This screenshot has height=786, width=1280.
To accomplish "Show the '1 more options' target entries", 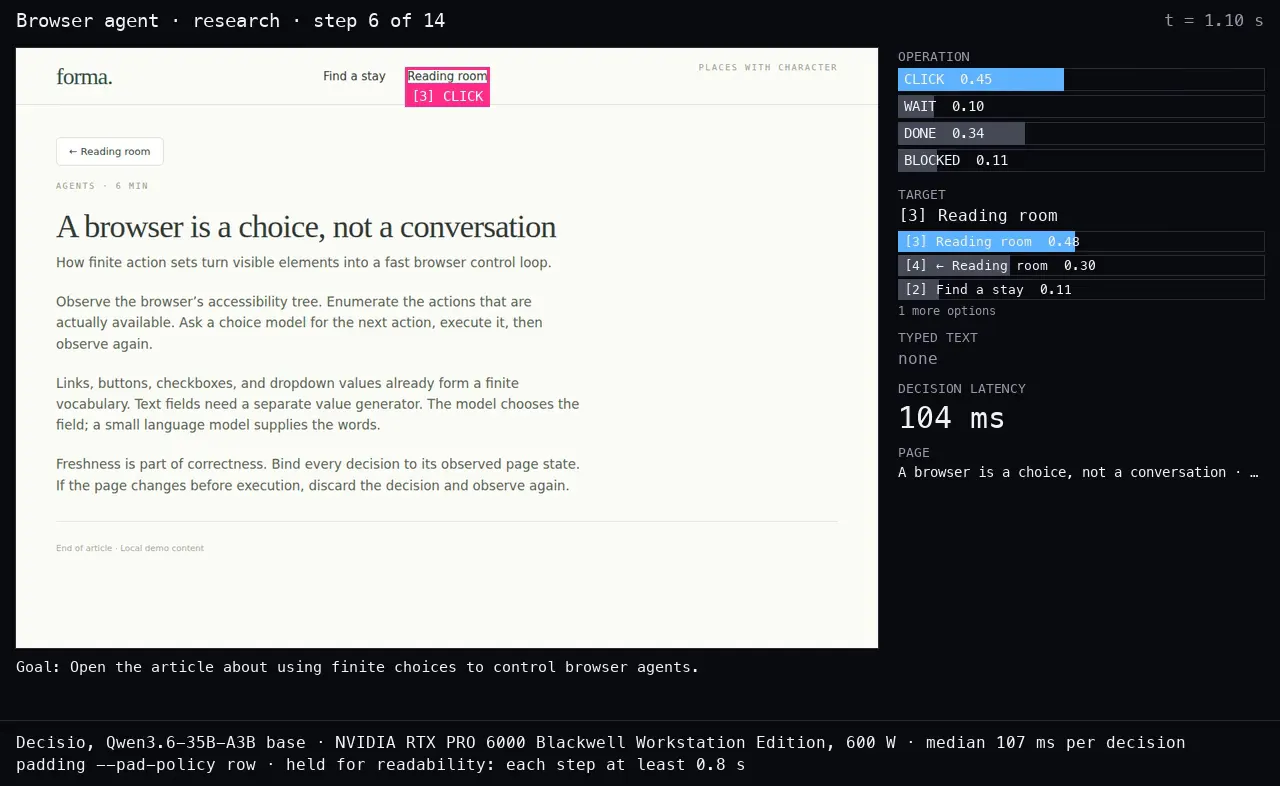I will pyautogui.click(x=947, y=311).
